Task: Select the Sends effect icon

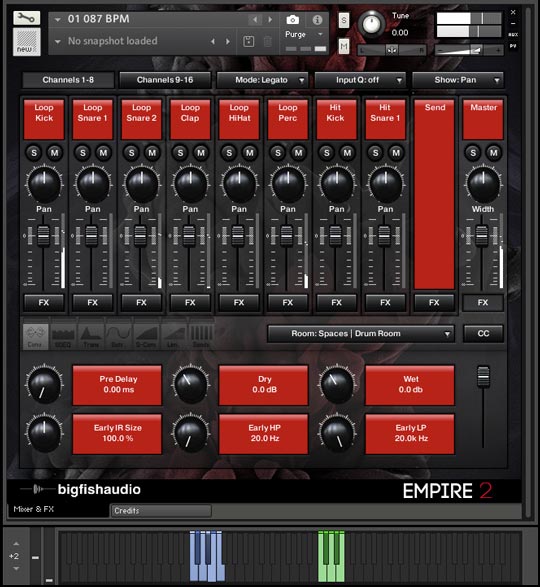Action: (x=201, y=337)
